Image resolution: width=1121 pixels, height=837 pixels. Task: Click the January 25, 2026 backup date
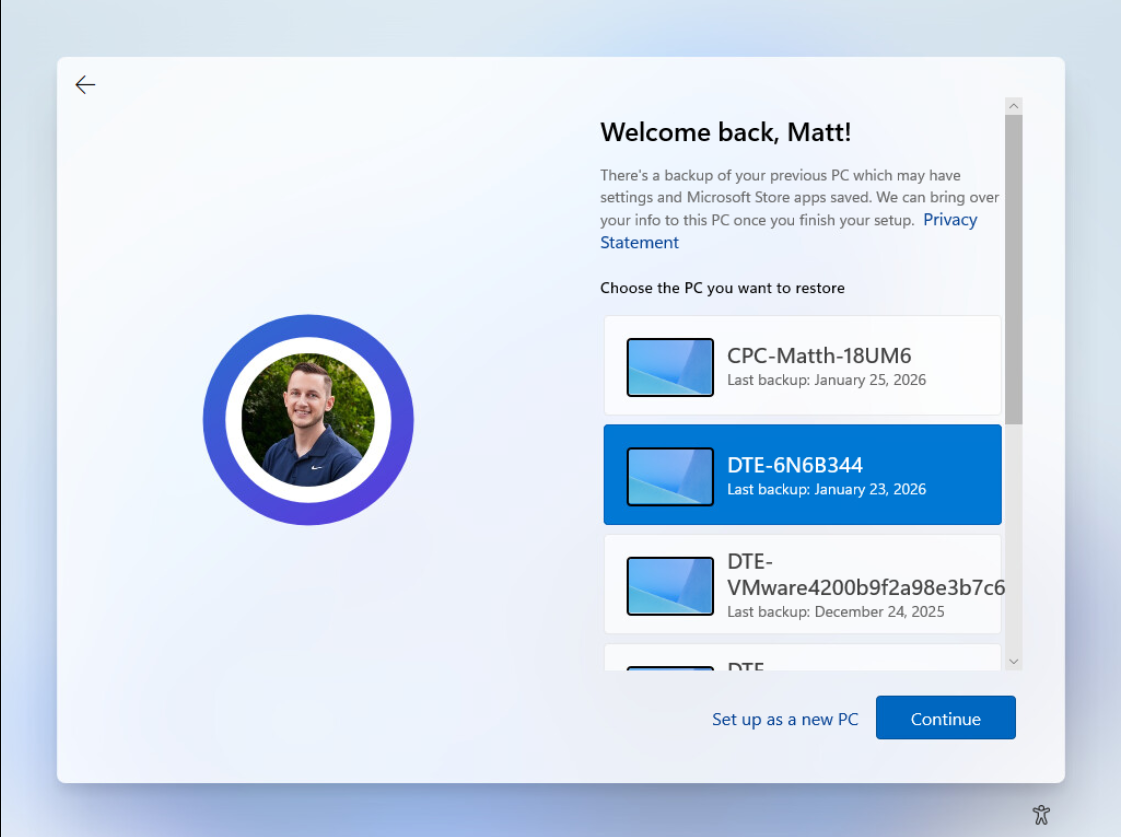826,380
